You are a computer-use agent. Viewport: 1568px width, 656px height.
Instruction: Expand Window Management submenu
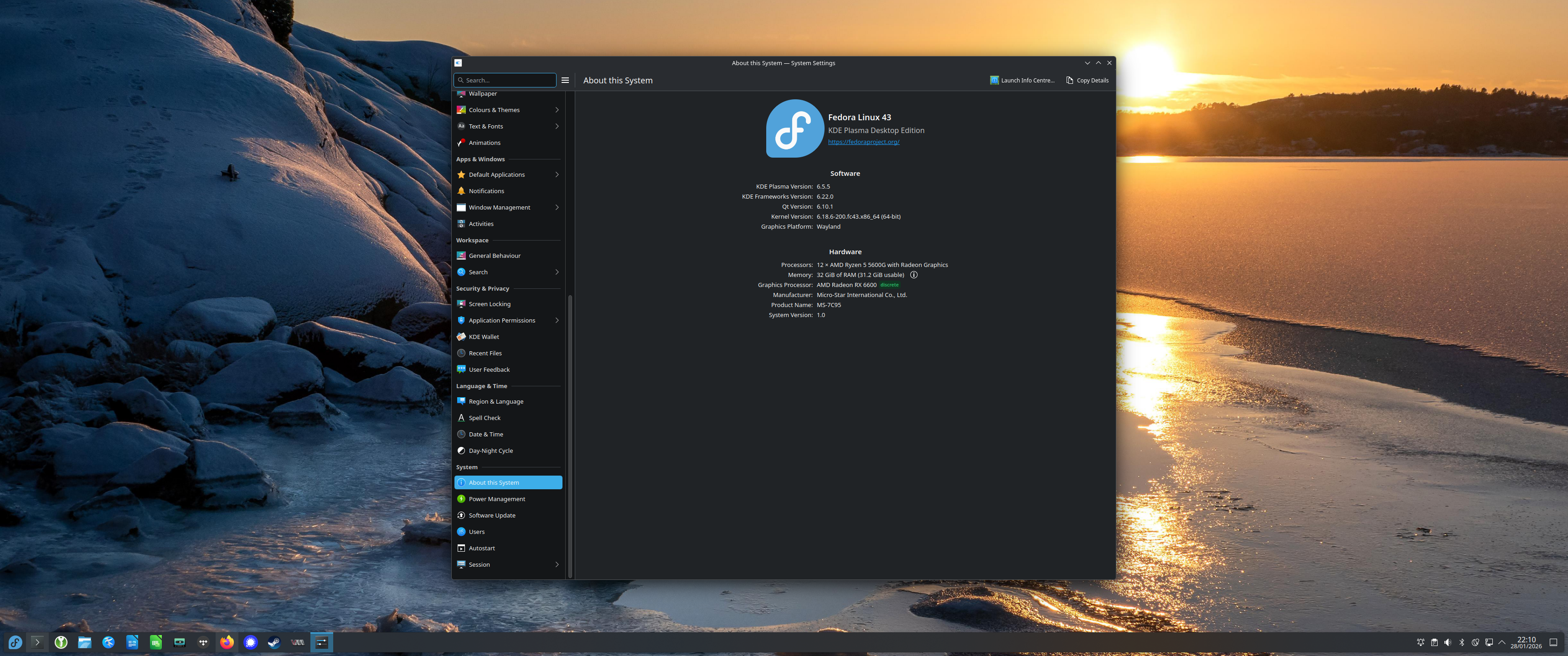(x=557, y=208)
